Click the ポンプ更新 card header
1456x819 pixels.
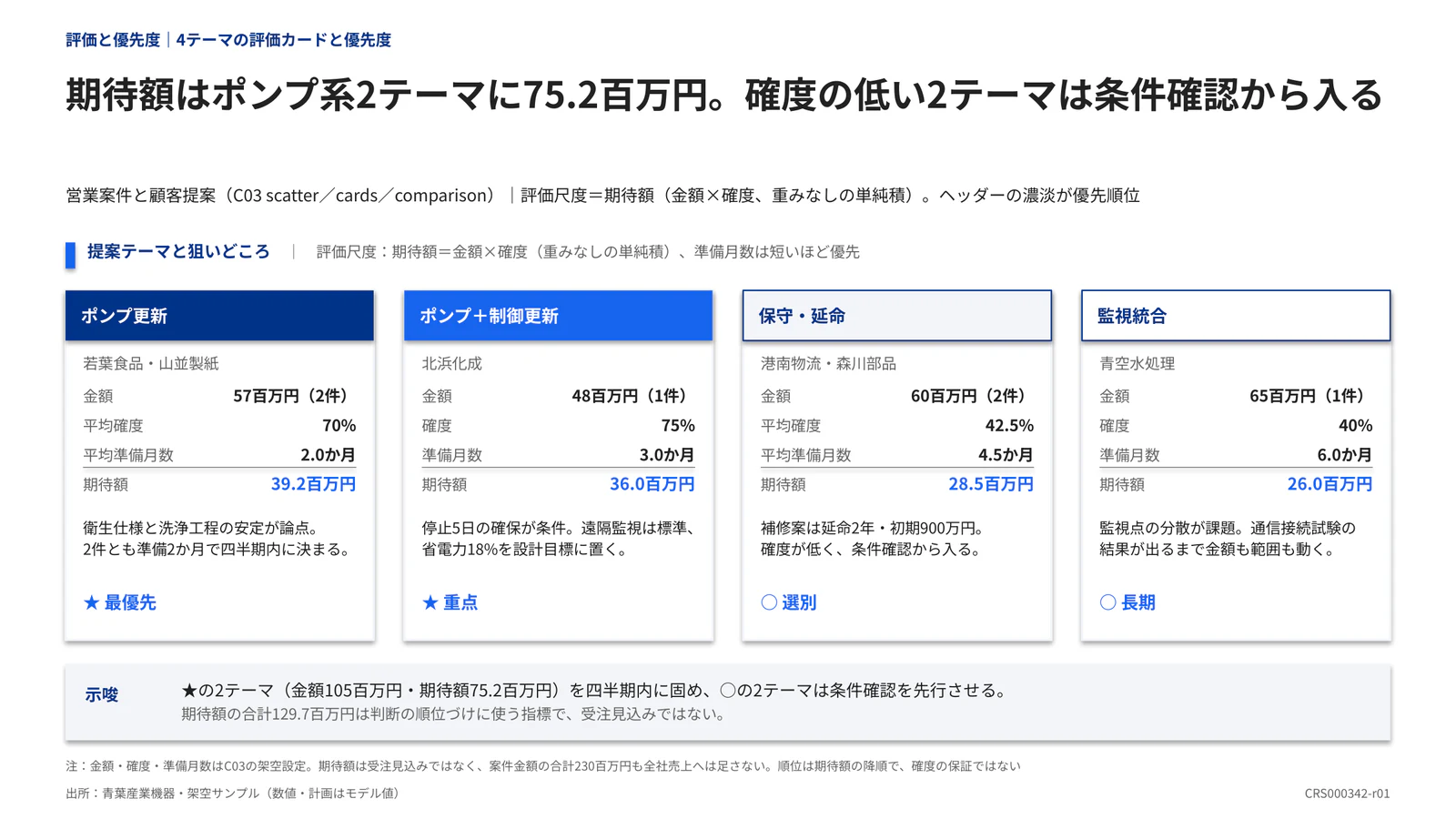[x=219, y=316]
